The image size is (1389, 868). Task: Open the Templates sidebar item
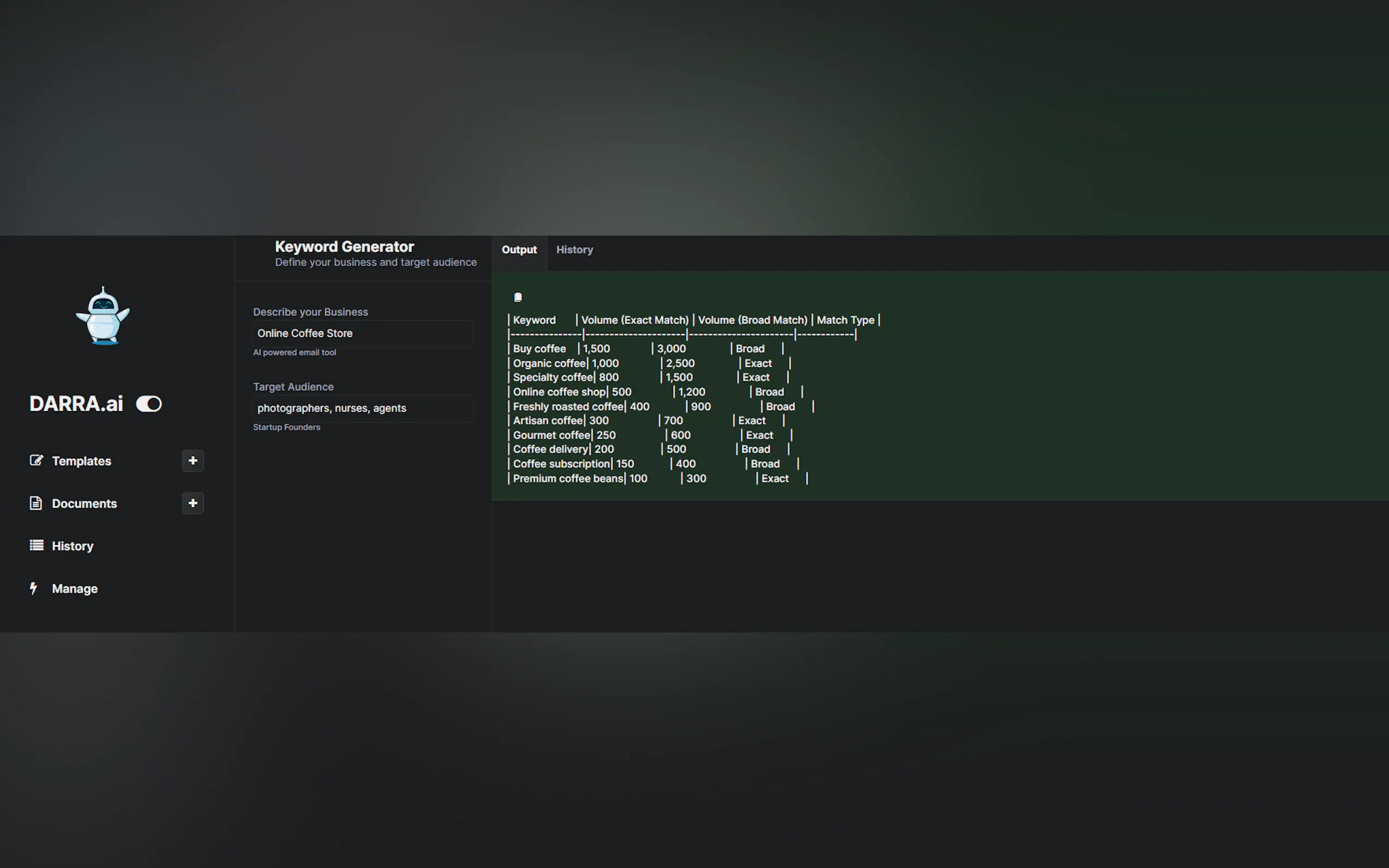coord(81,461)
